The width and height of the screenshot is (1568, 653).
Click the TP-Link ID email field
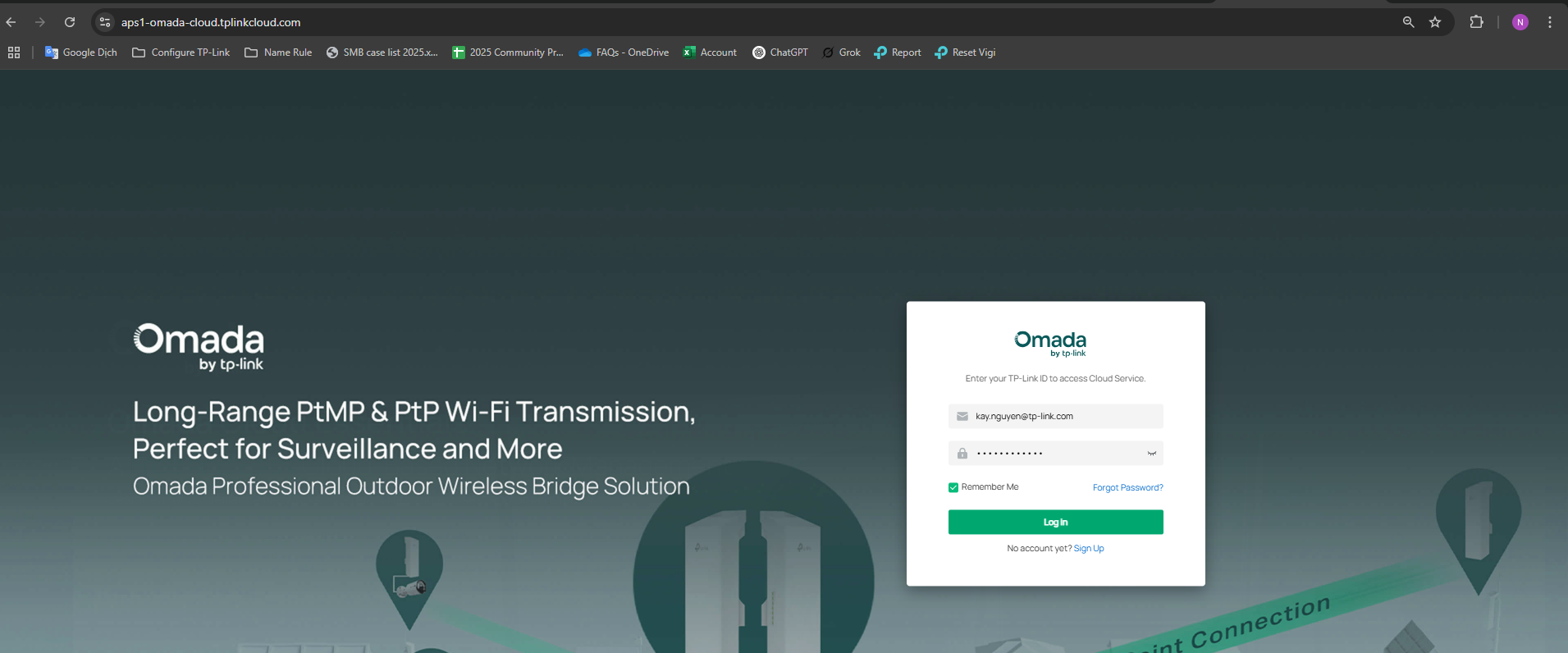(x=1055, y=416)
